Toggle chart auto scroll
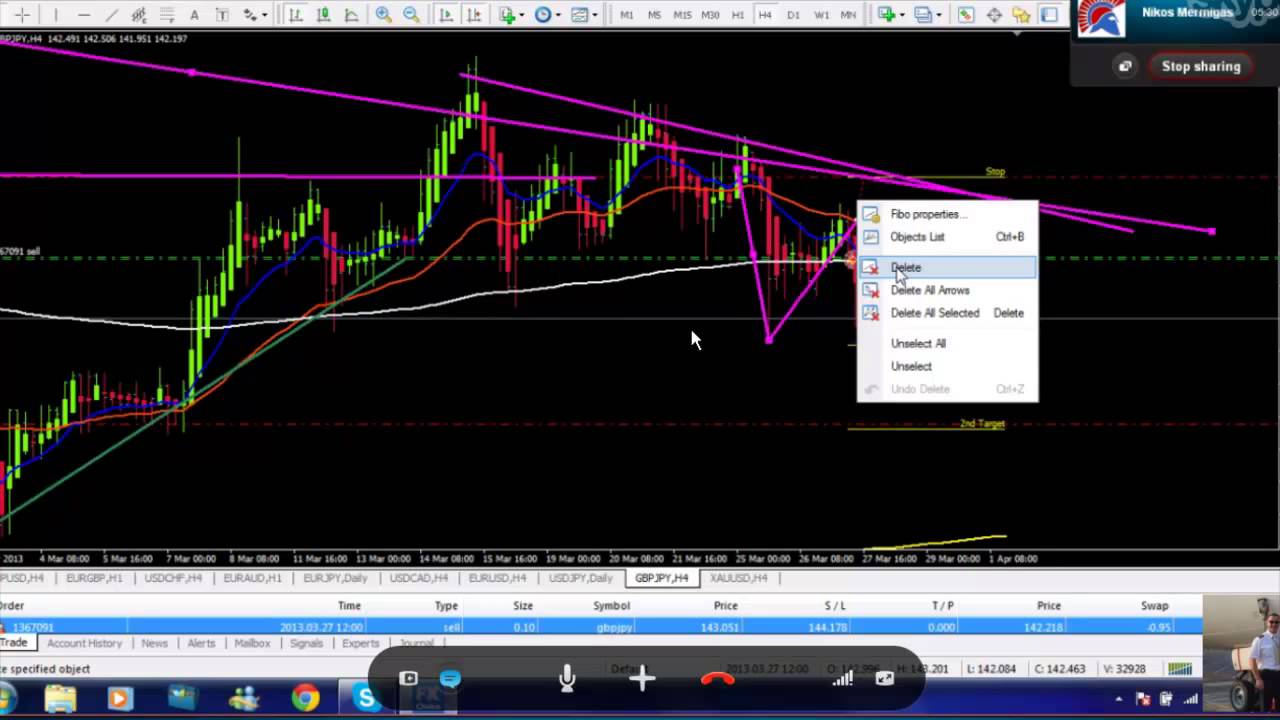Screen dimensions: 1280x720 [x=446, y=15]
